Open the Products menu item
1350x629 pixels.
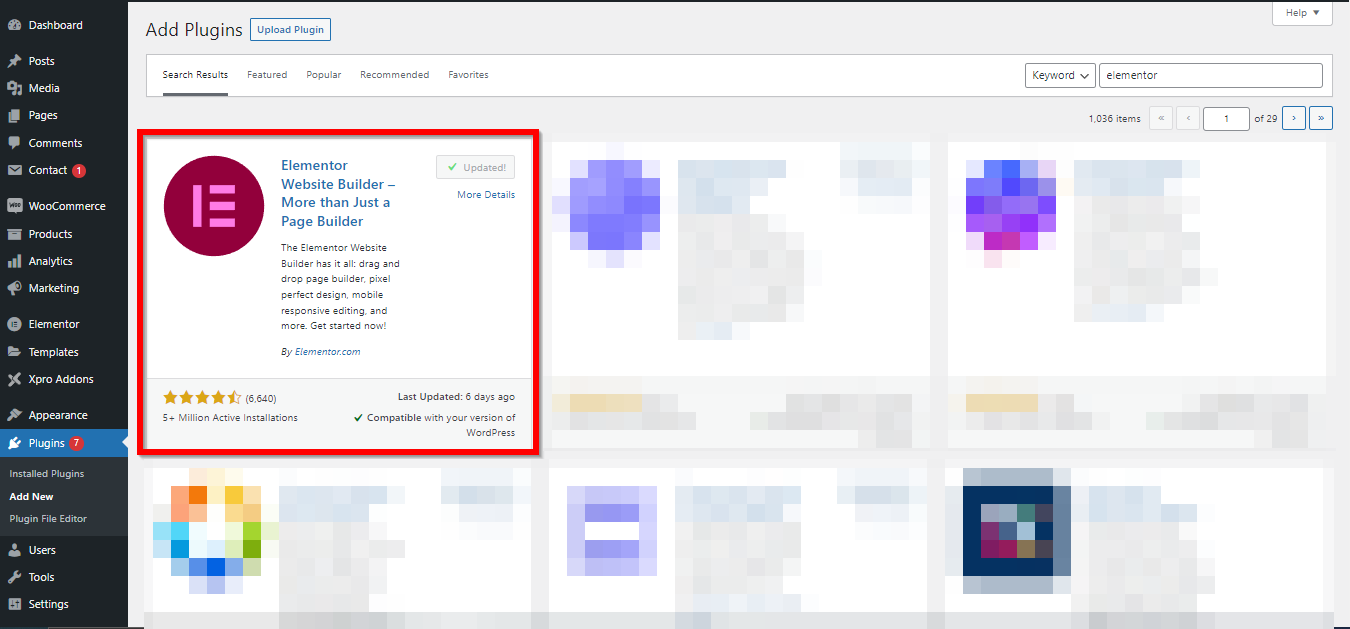(64, 234)
